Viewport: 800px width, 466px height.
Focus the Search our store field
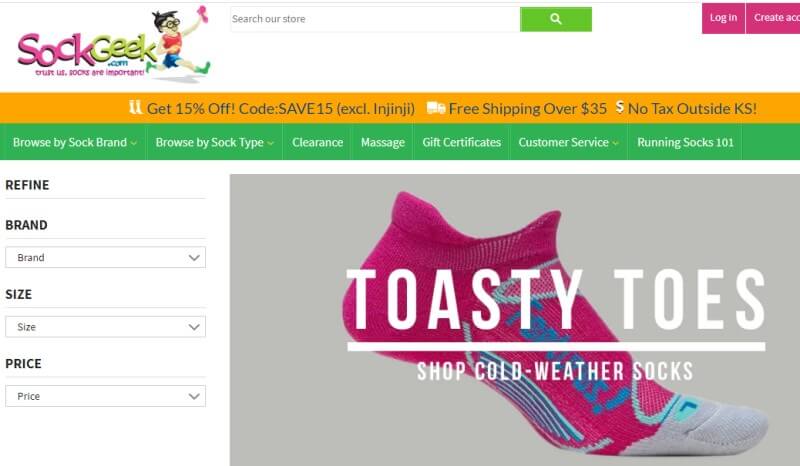point(375,19)
